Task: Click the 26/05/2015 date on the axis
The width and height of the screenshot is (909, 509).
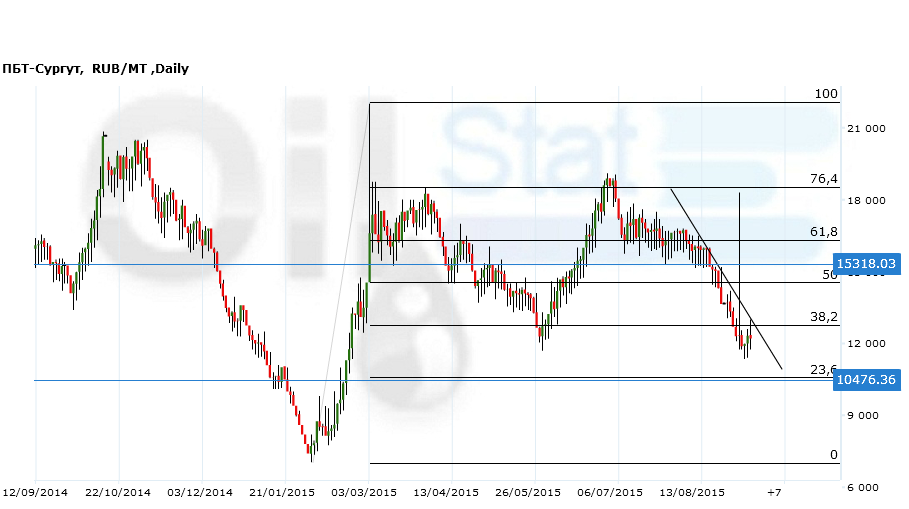Action: 530,492
